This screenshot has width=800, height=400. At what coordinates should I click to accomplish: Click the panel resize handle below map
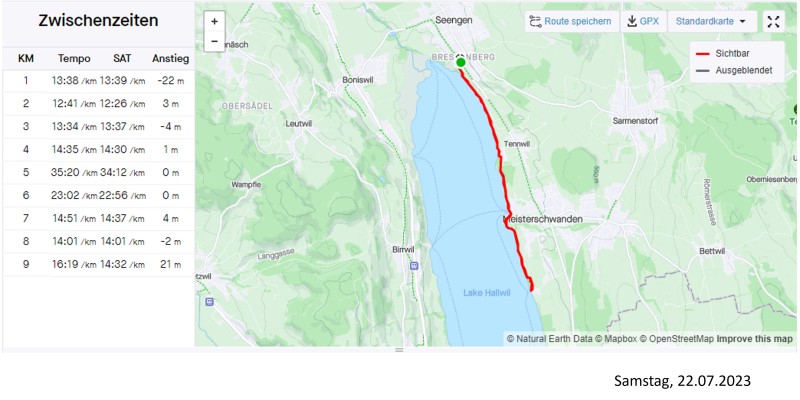pyautogui.click(x=399, y=350)
